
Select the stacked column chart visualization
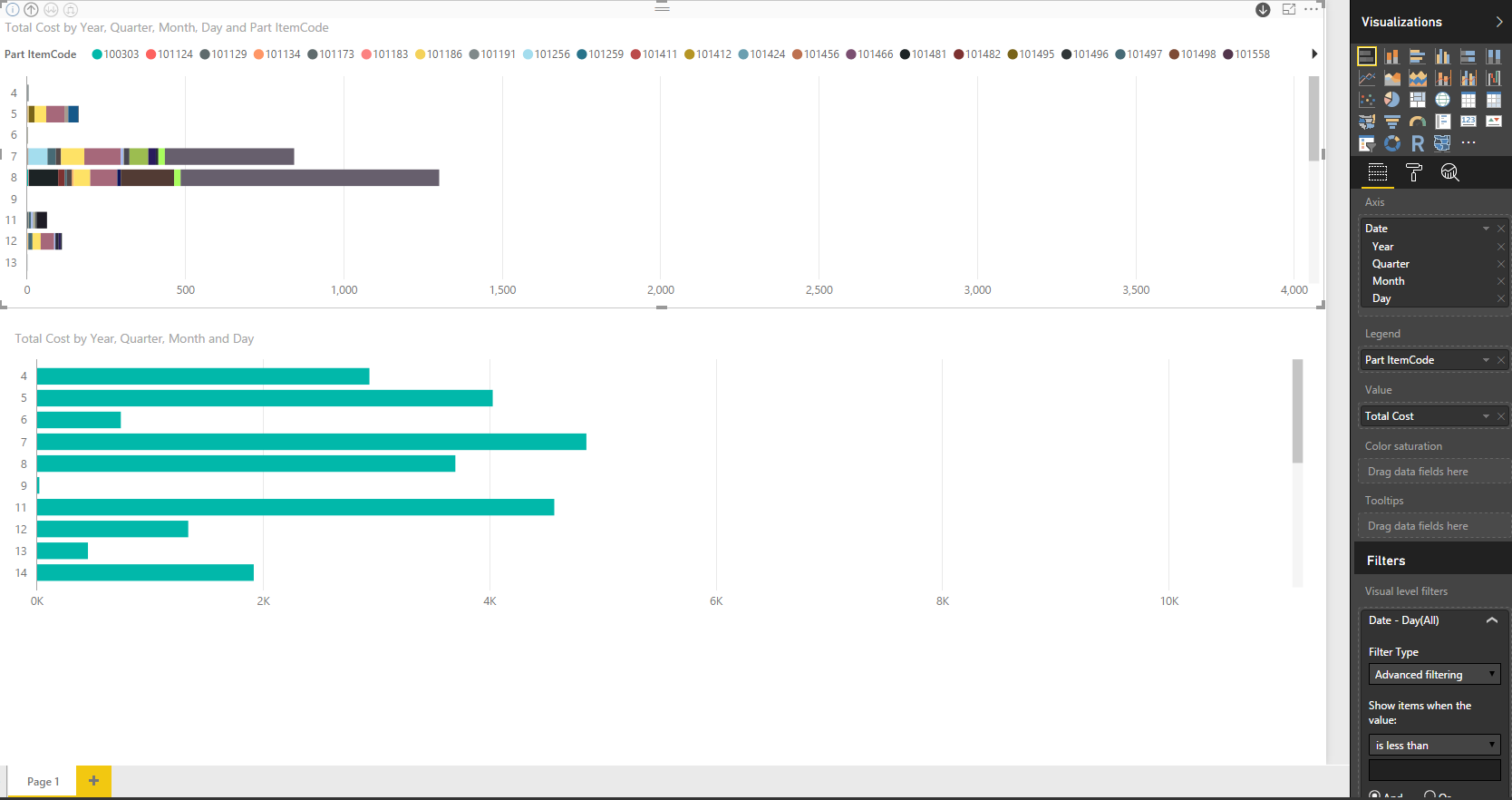pos(1392,56)
